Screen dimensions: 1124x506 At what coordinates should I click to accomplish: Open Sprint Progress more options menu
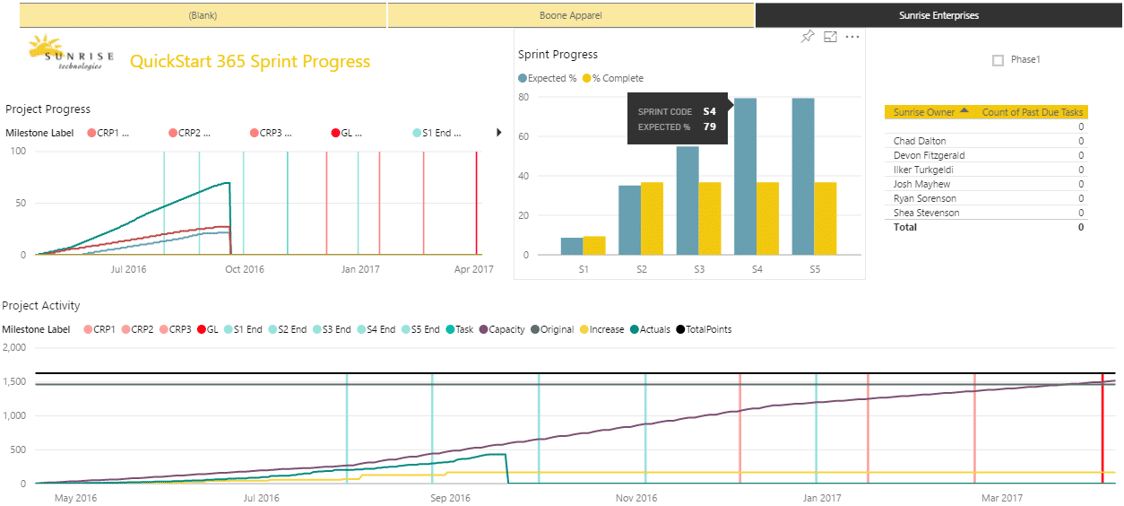click(852, 37)
